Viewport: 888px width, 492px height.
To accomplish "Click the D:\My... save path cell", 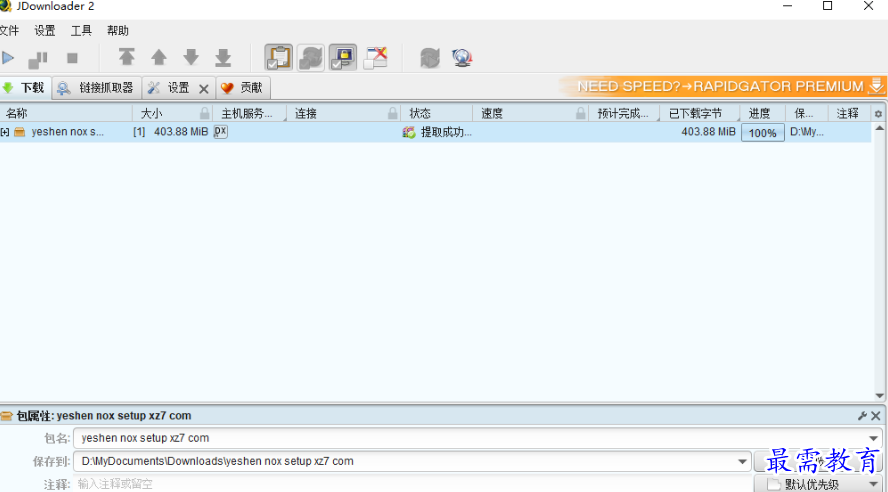I will tap(806, 132).
